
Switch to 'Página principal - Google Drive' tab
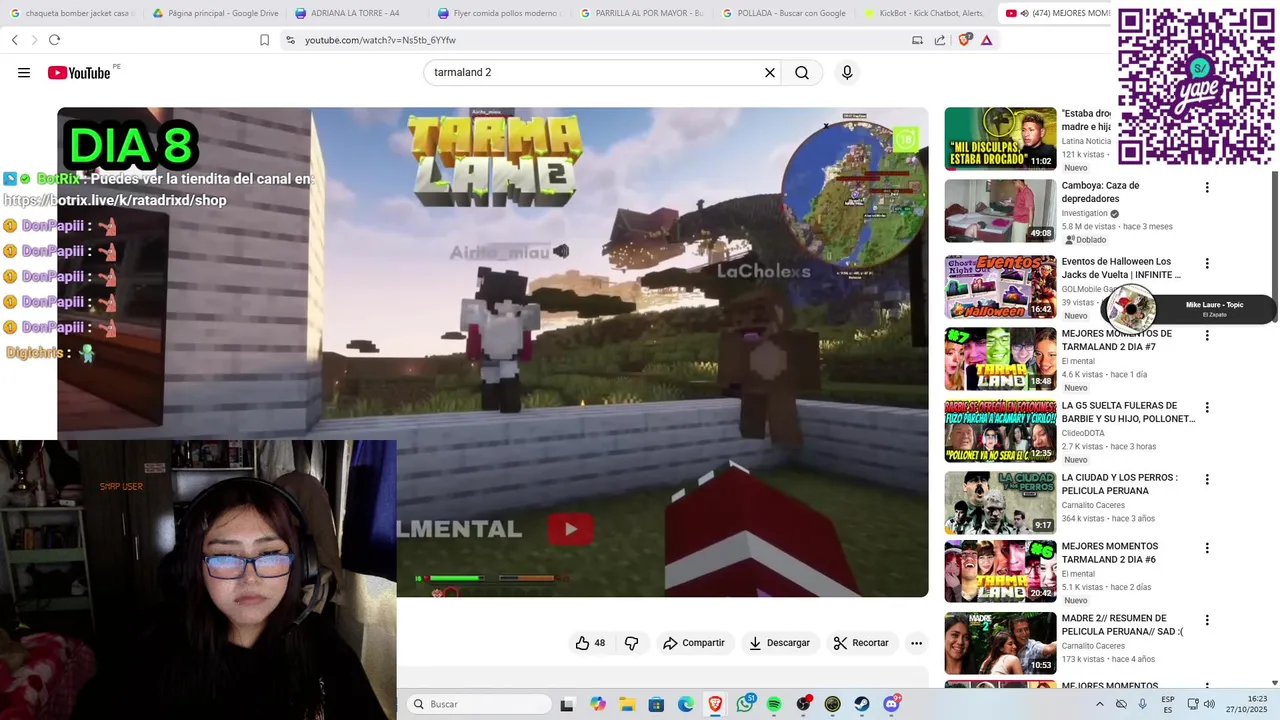click(x=214, y=13)
